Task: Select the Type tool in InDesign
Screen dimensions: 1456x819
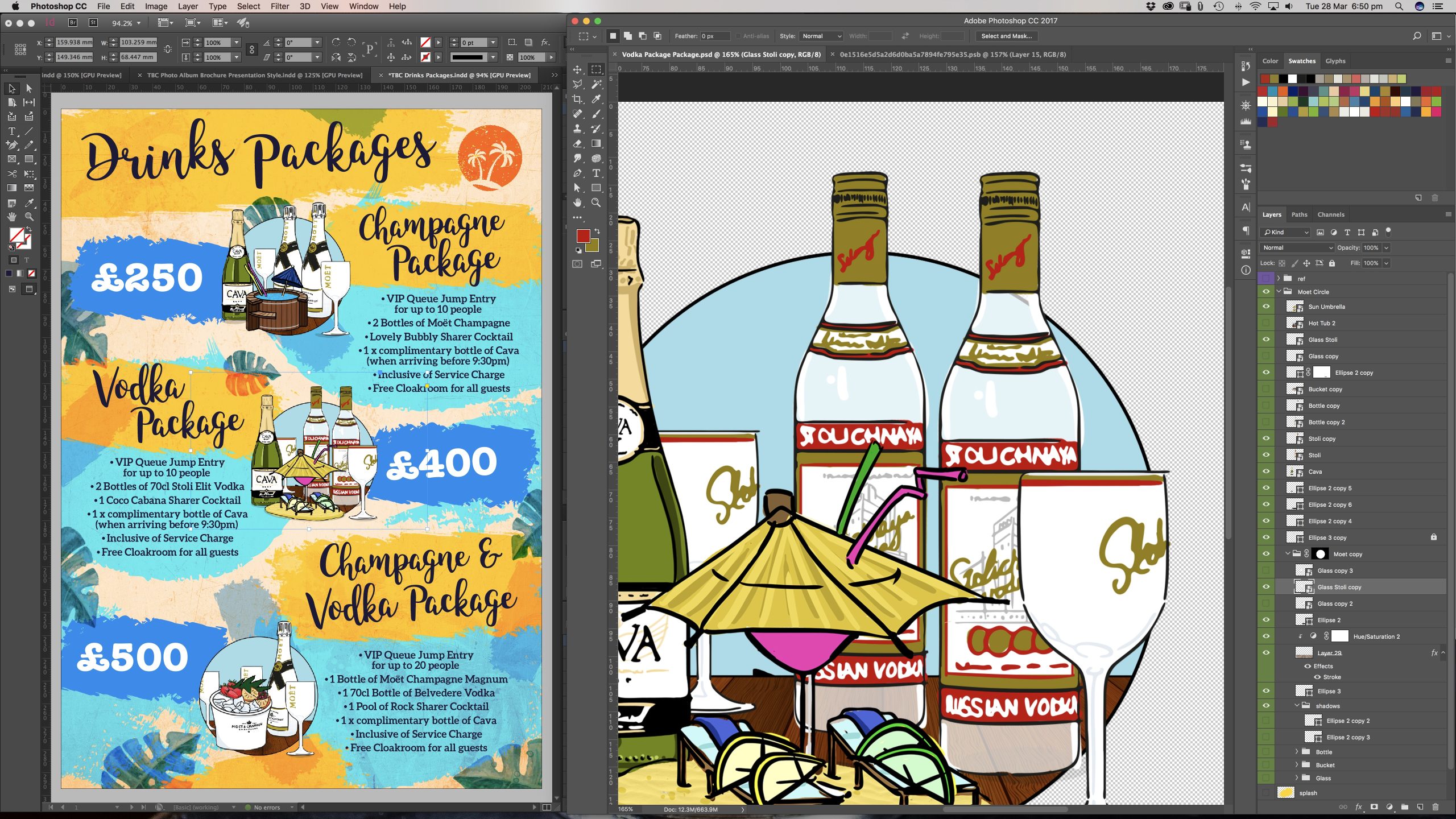Action: (11, 131)
